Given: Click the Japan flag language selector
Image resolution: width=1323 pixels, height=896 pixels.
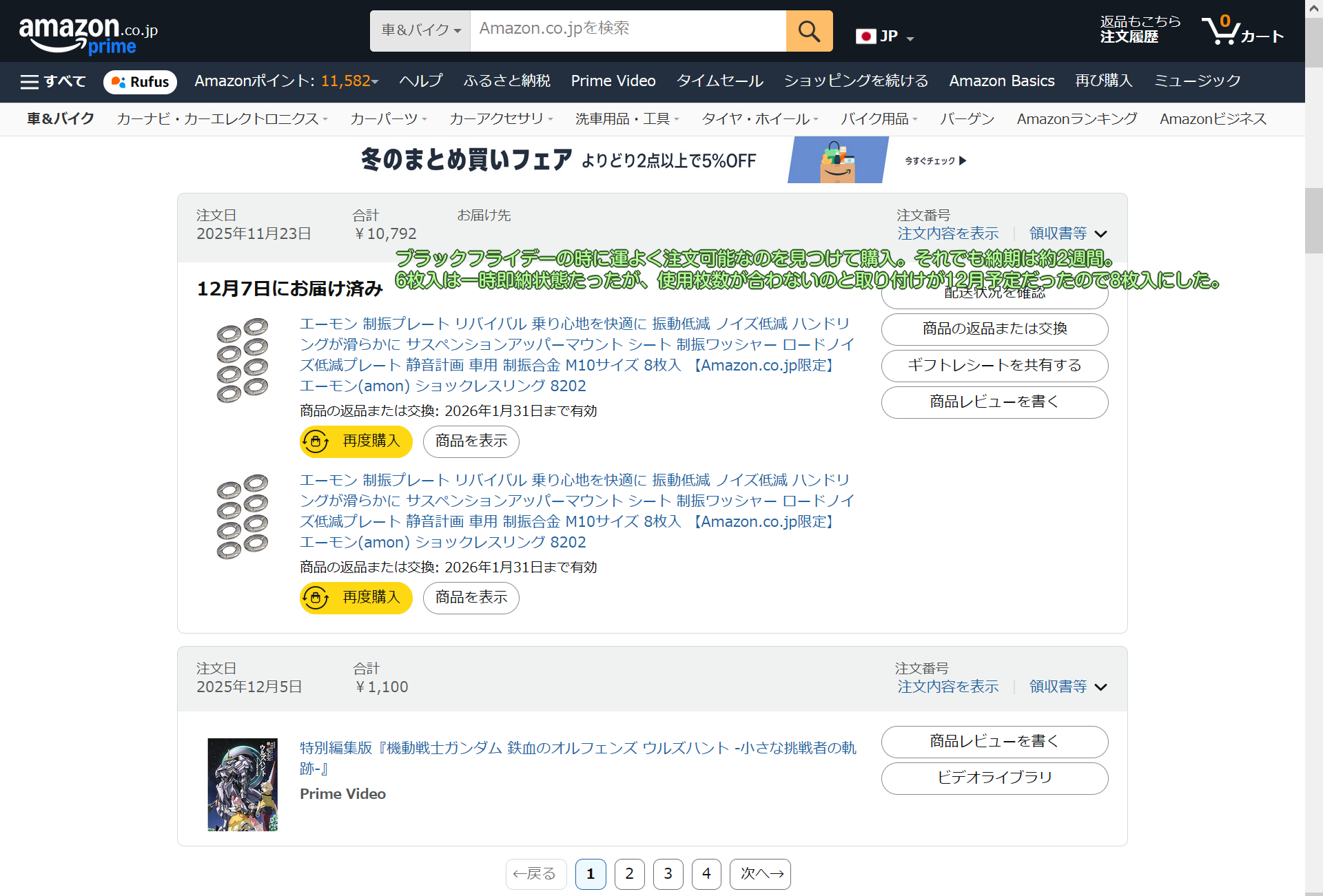Looking at the screenshot, I should point(884,36).
